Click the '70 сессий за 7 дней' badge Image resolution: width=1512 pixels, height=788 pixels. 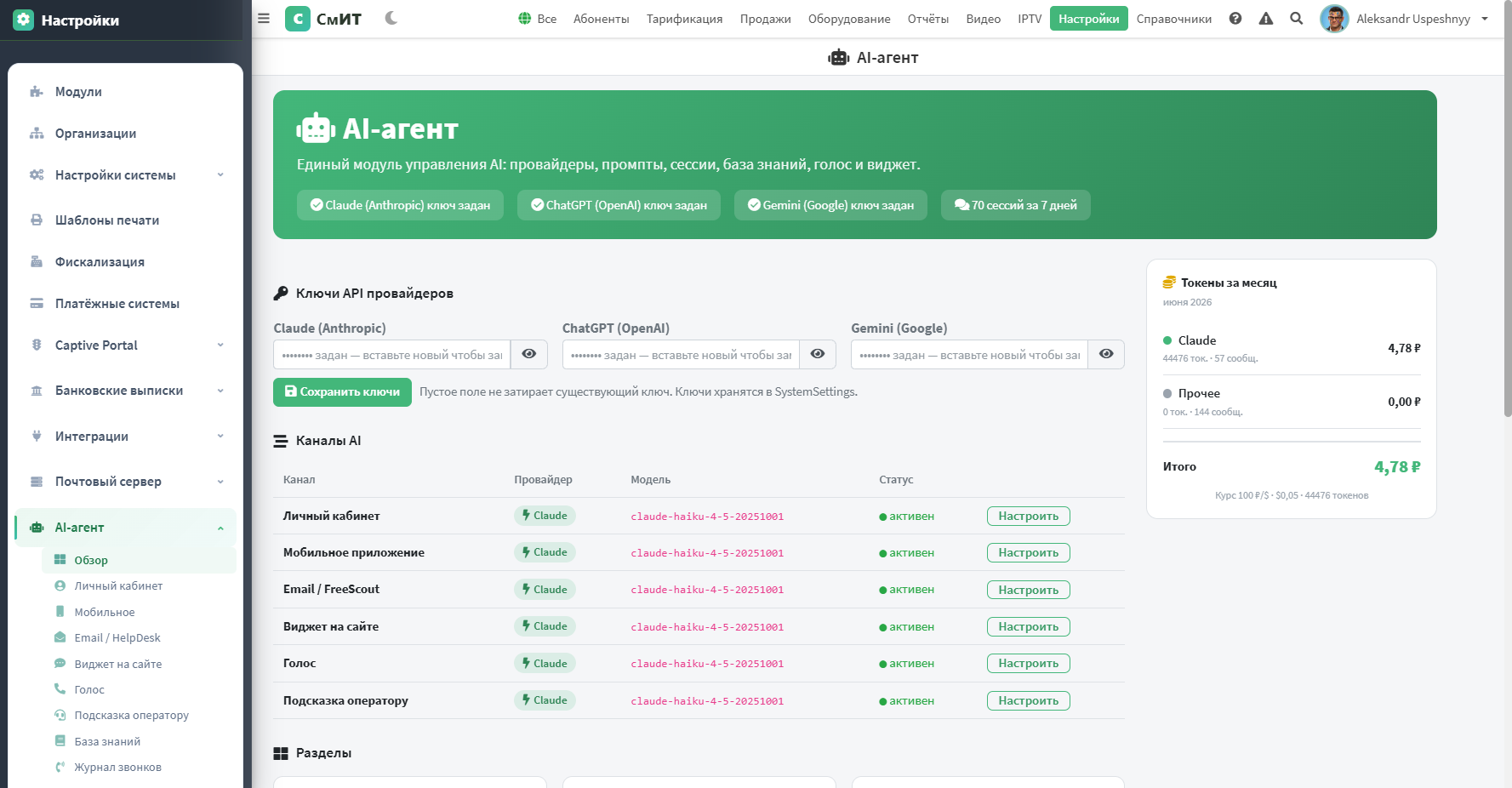(x=1015, y=205)
